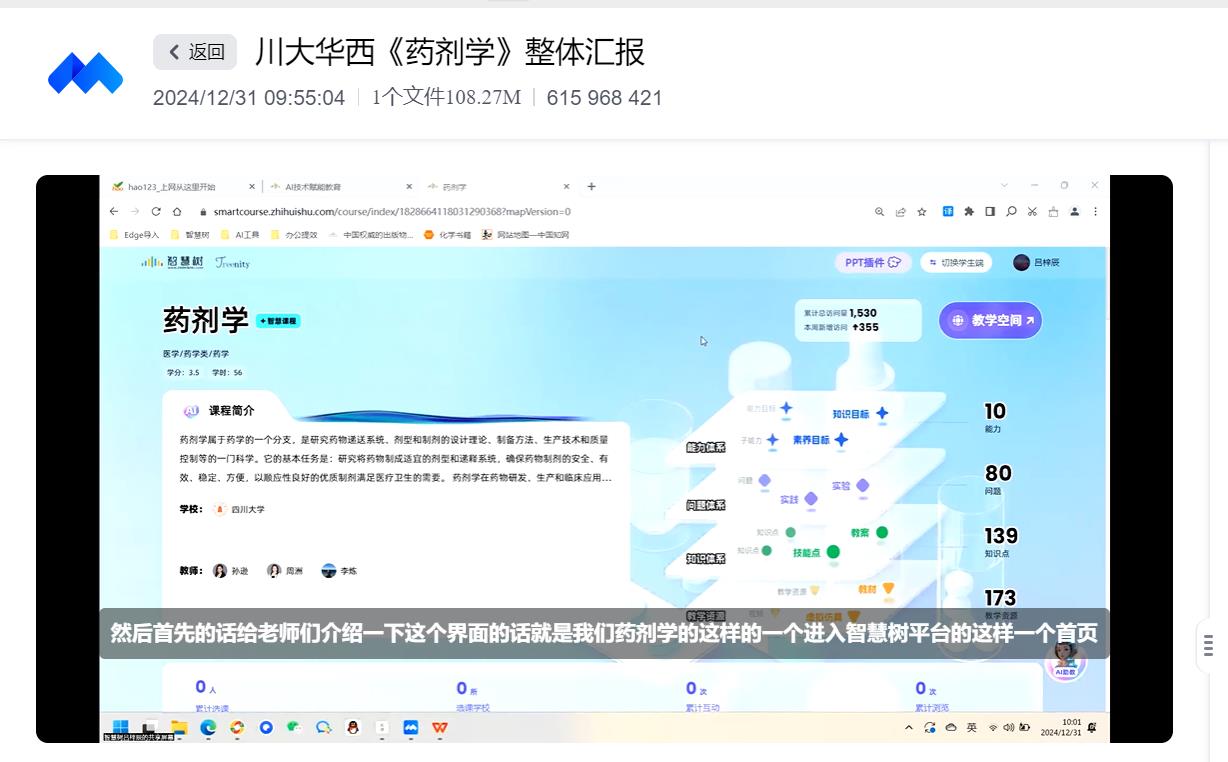
Task: Open the 化学书籍 bookmark
Action: tap(447, 235)
